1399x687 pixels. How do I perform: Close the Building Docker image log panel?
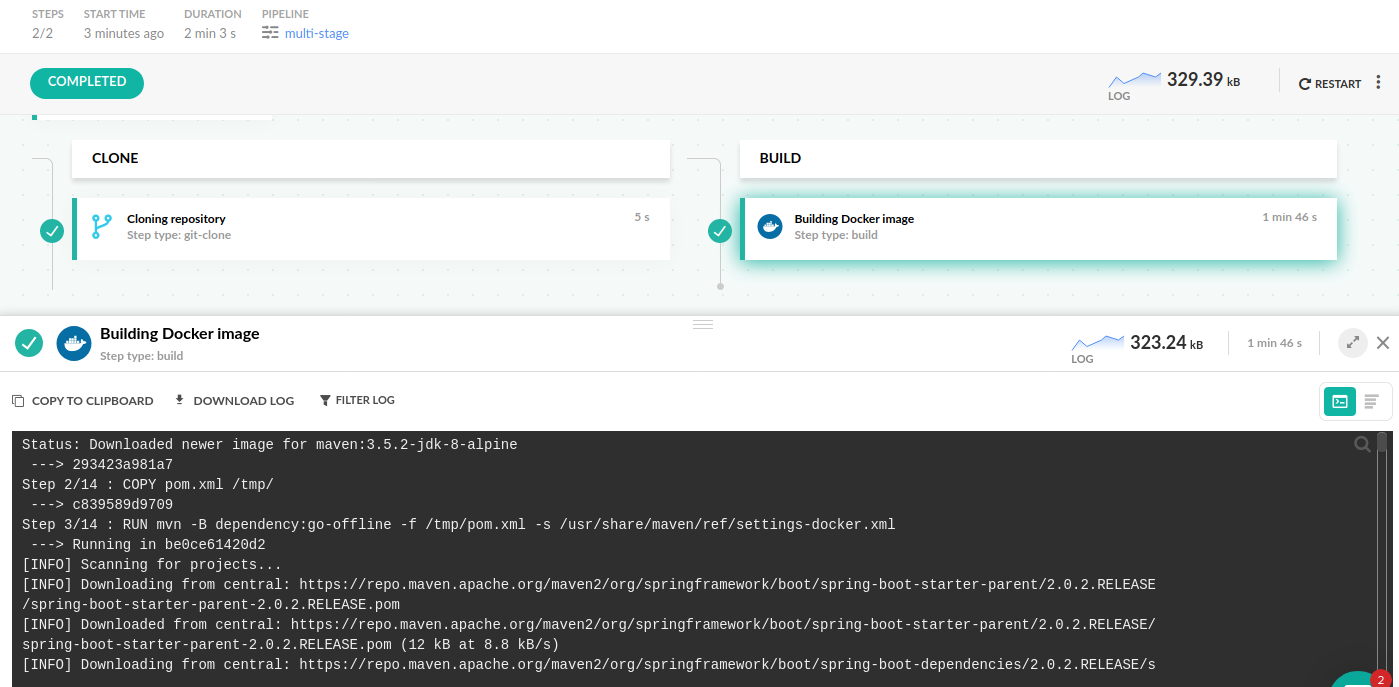(1383, 343)
